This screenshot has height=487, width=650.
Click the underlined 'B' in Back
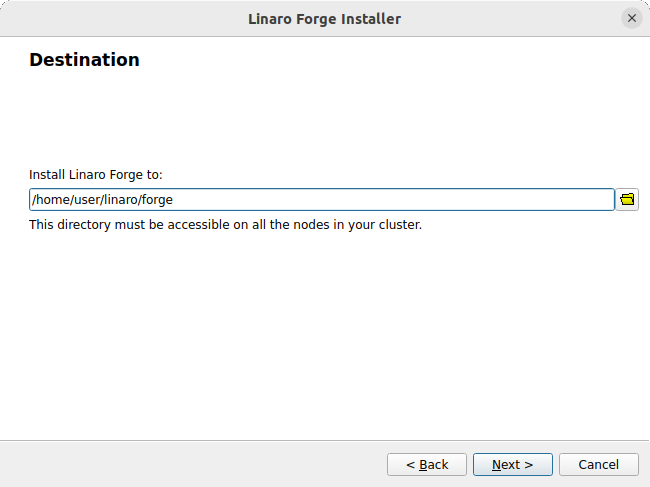pyautogui.click(x=423, y=465)
